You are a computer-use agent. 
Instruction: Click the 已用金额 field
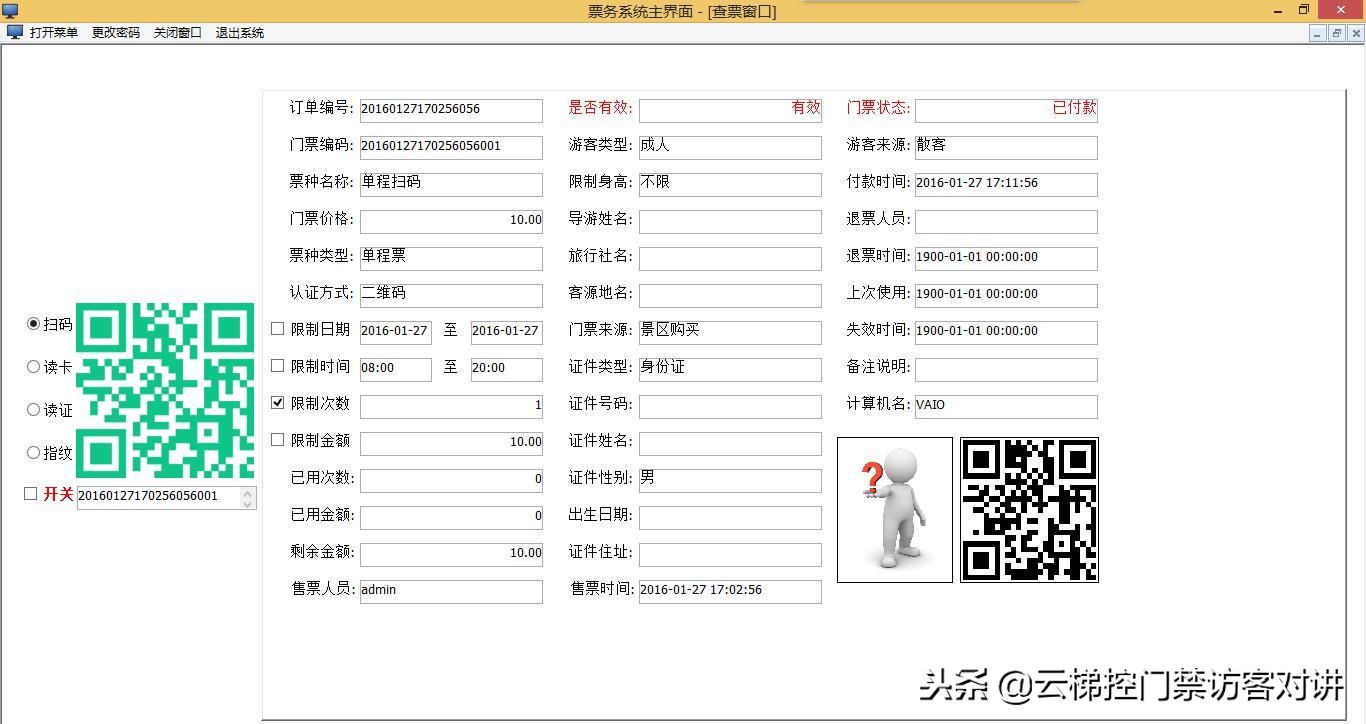(x=451, y=517)
